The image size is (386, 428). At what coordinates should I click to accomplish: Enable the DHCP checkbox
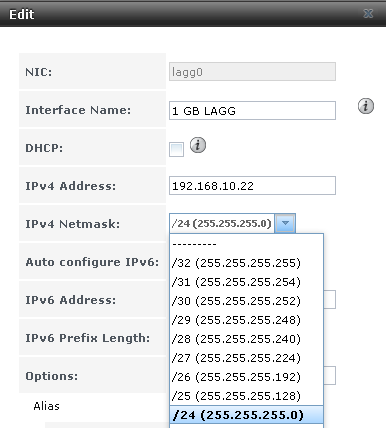176,149
